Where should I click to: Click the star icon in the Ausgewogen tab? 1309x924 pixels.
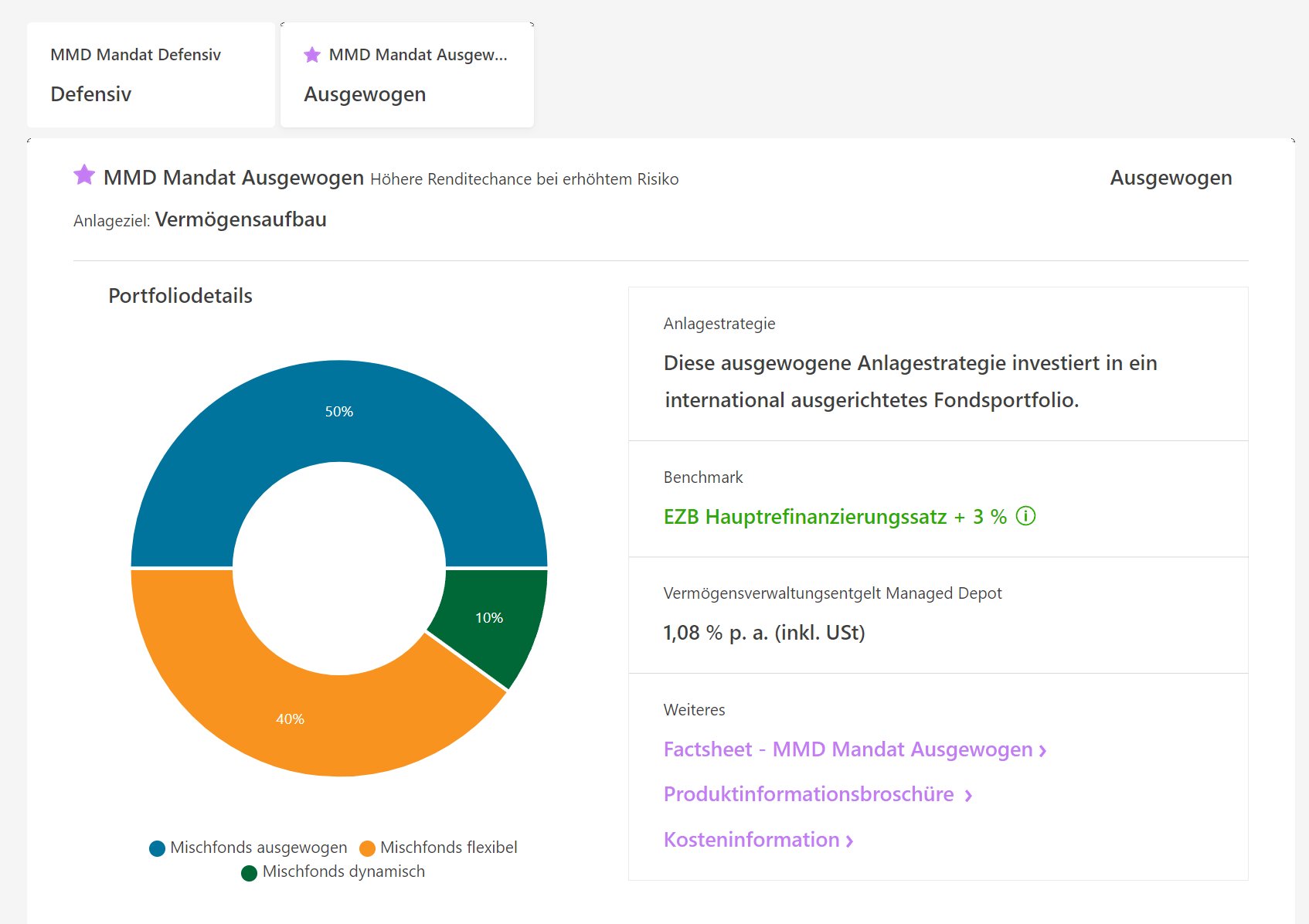pos(312,55)
